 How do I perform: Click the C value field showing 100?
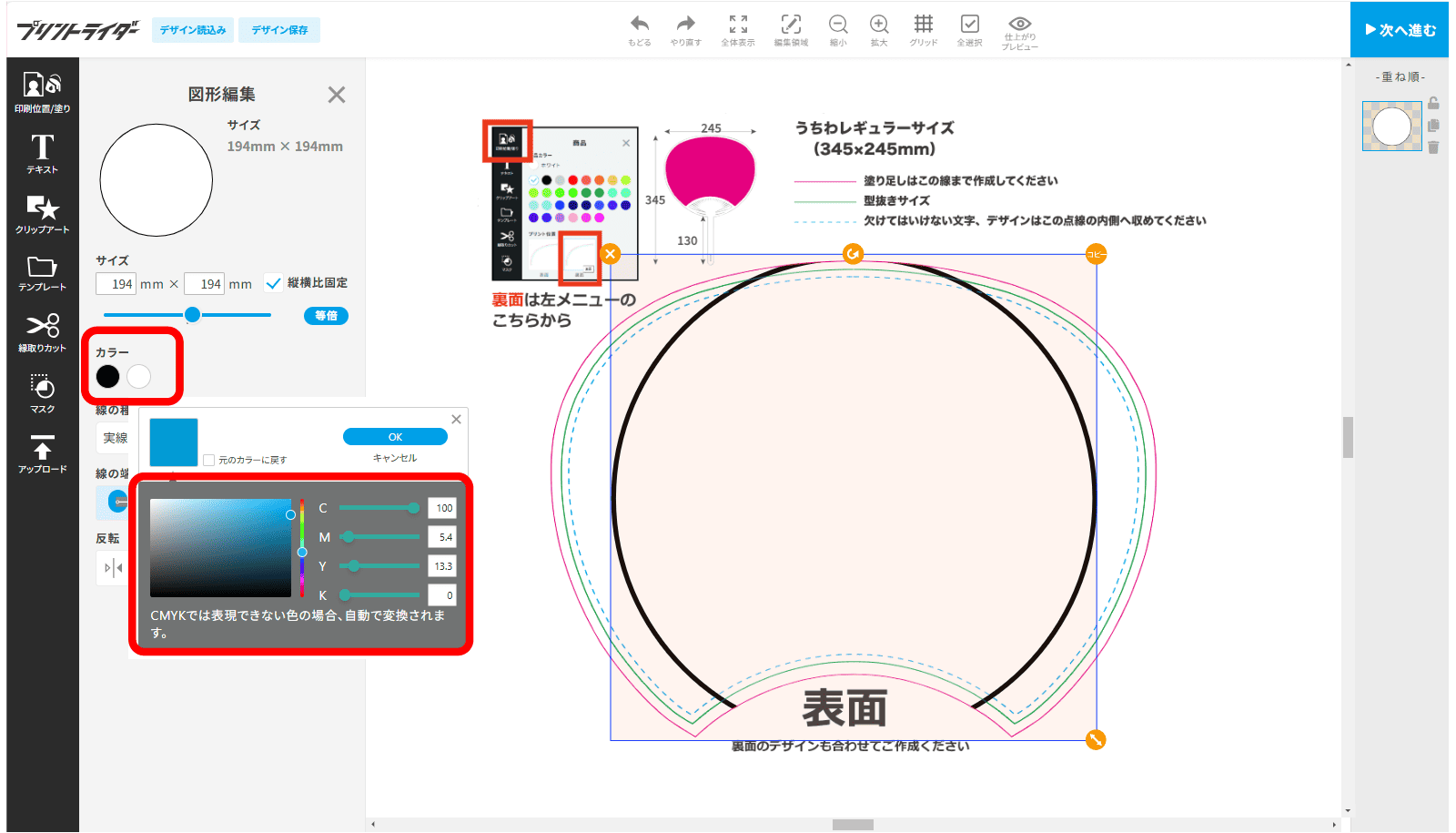(x=442, y=508)
